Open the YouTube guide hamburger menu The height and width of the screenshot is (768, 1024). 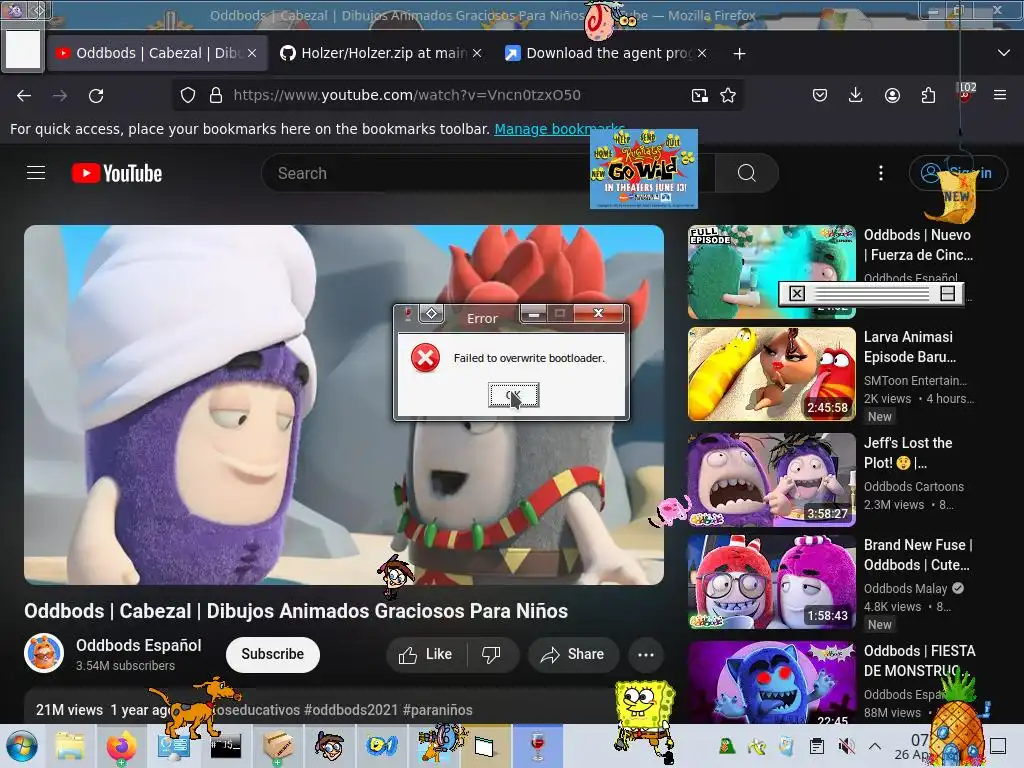click(x=36, y=173)
